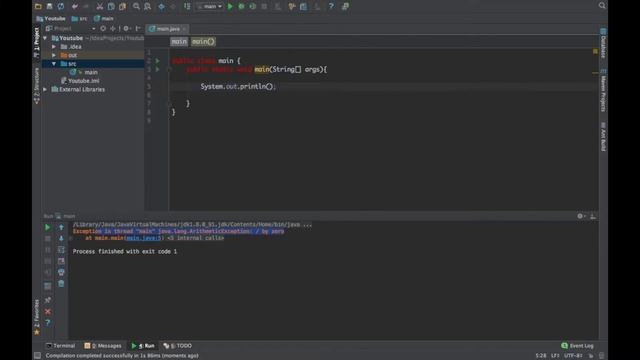
Task: Expand the out folder
Action: point(54,55)
